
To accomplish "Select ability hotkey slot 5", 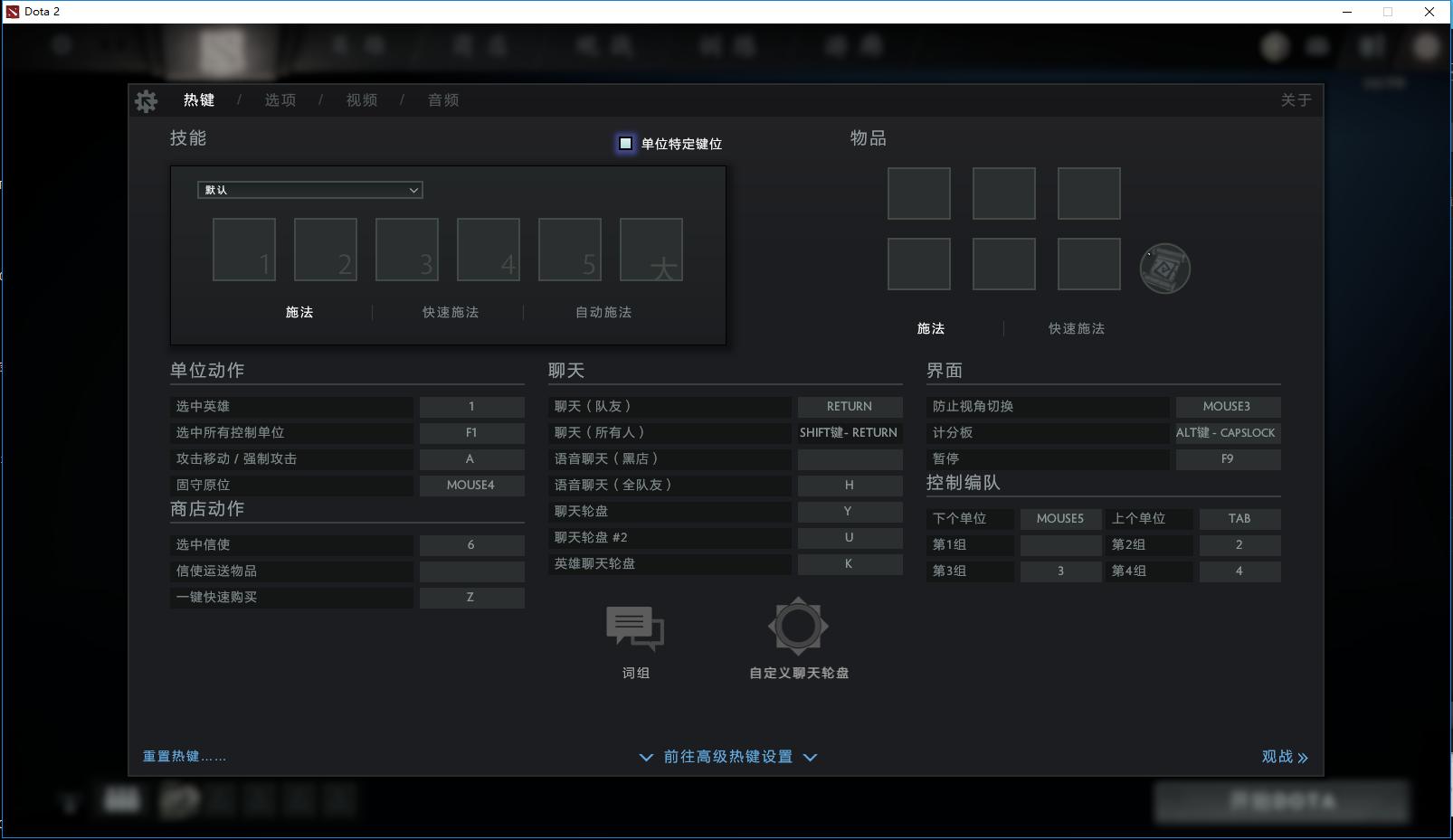I will coord(570,249).
